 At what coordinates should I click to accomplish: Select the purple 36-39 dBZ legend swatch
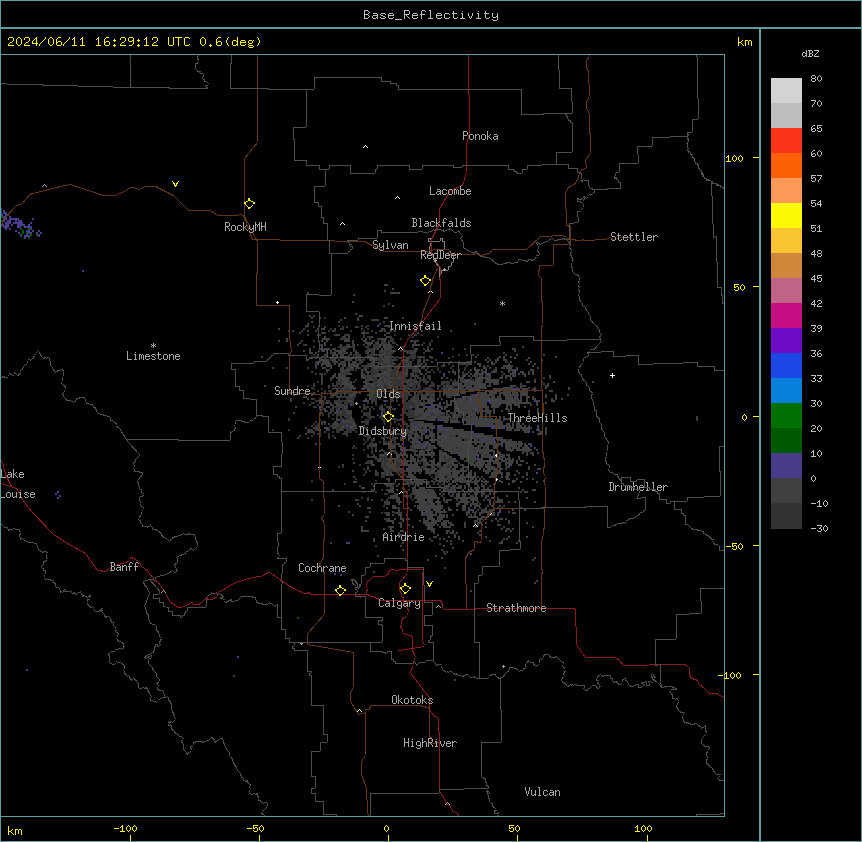[786, 340]
